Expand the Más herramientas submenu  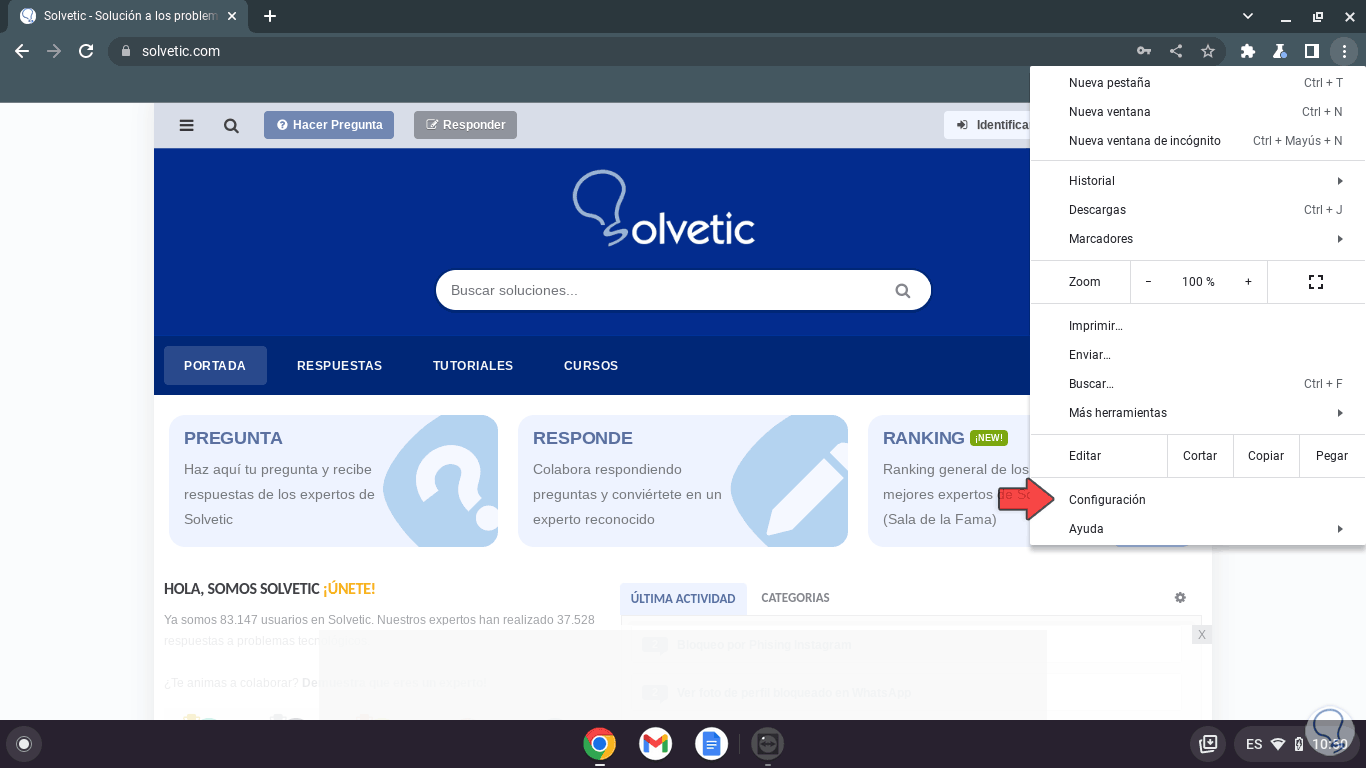1198,413
